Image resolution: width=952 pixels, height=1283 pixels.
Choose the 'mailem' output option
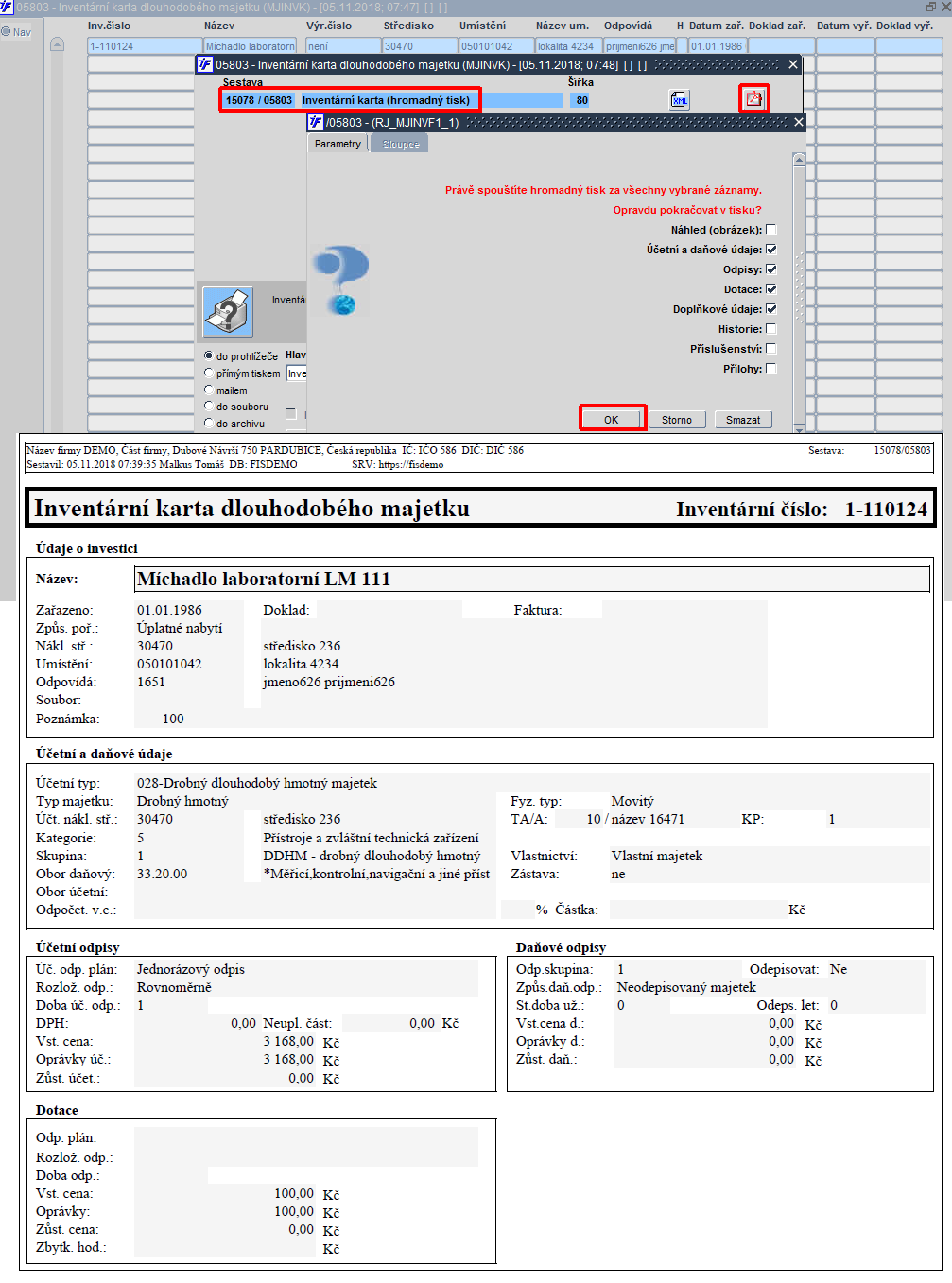click(209, 390)
